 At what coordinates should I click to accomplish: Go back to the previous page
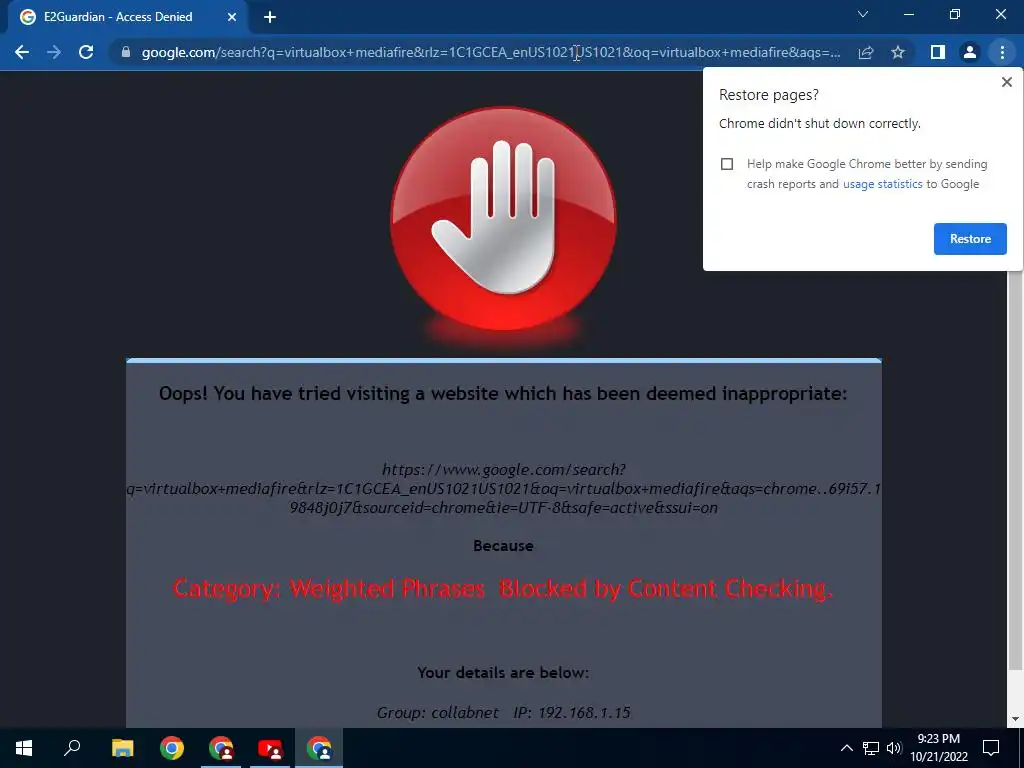pyautogui.click(x=22, y=52)
